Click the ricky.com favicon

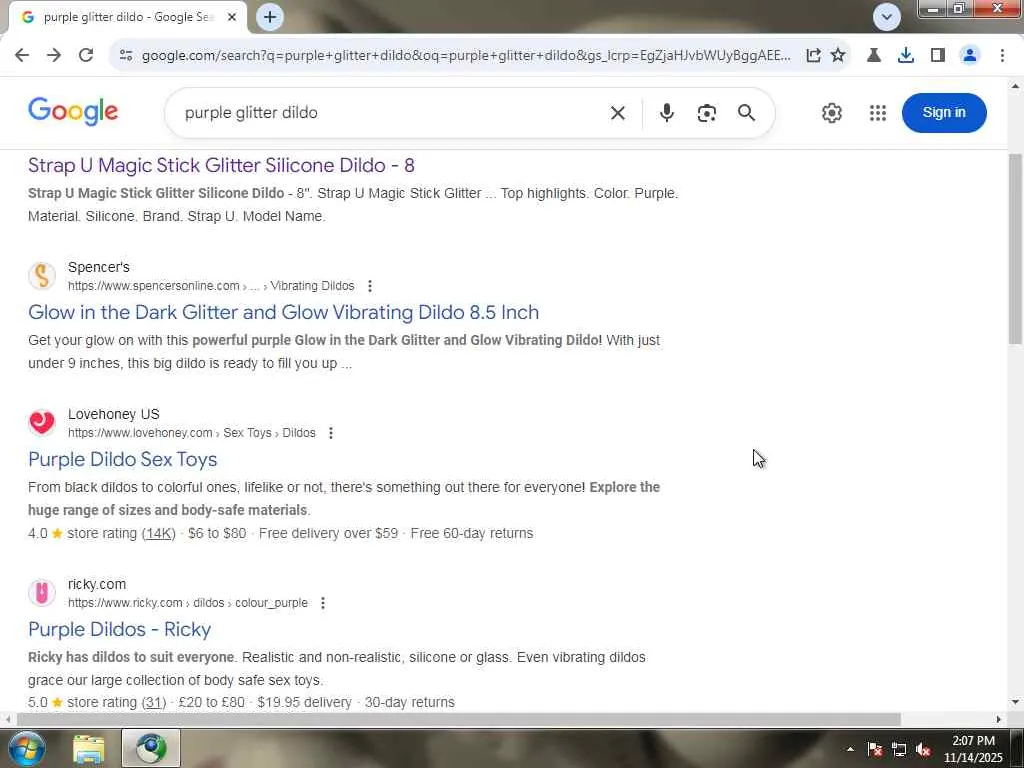click(42, 593)
